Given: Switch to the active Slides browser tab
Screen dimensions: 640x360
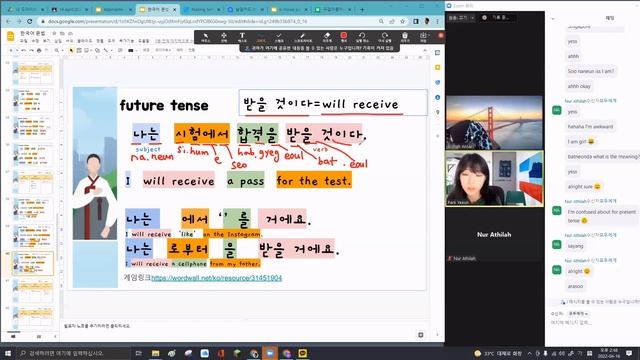Looking at the screenshot, I should pos(157,9).
